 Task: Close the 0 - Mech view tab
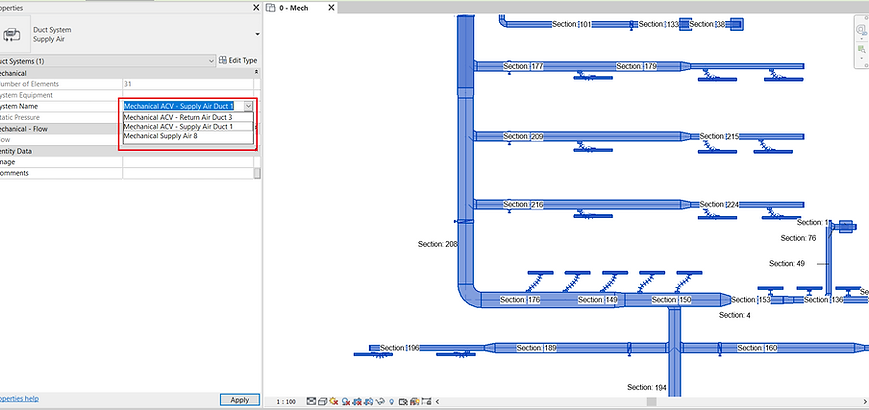[331, 8]
